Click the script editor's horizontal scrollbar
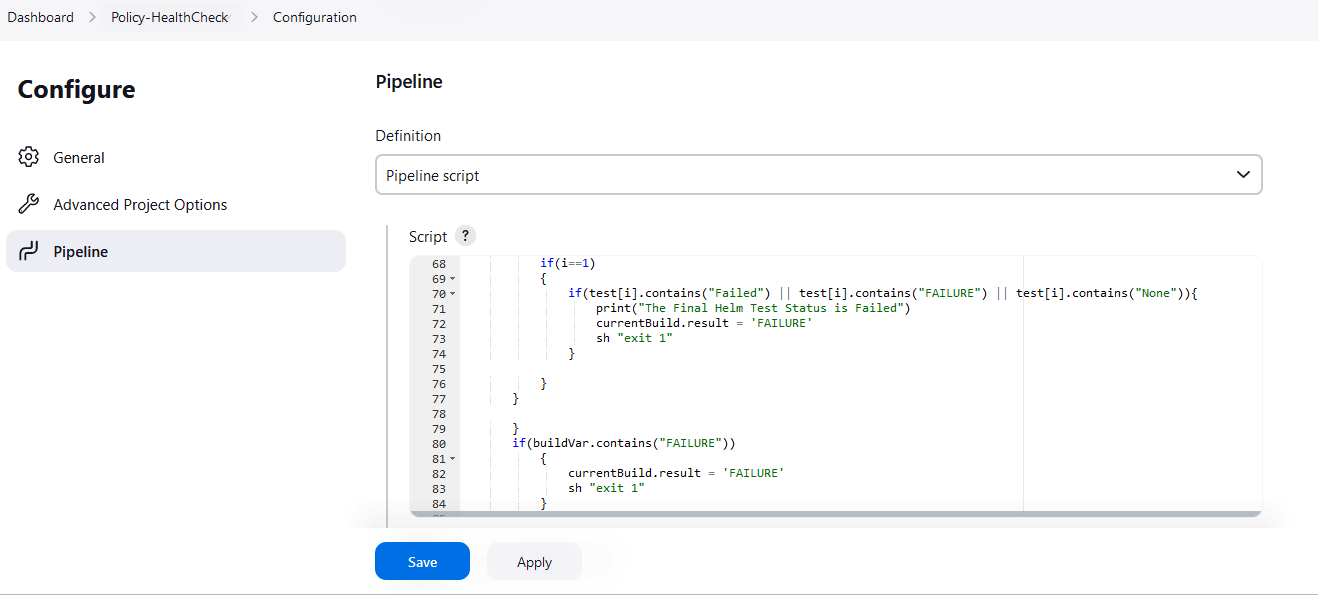Image resolution: width=1318 pixels, height=595 pixels. (833, 512)
